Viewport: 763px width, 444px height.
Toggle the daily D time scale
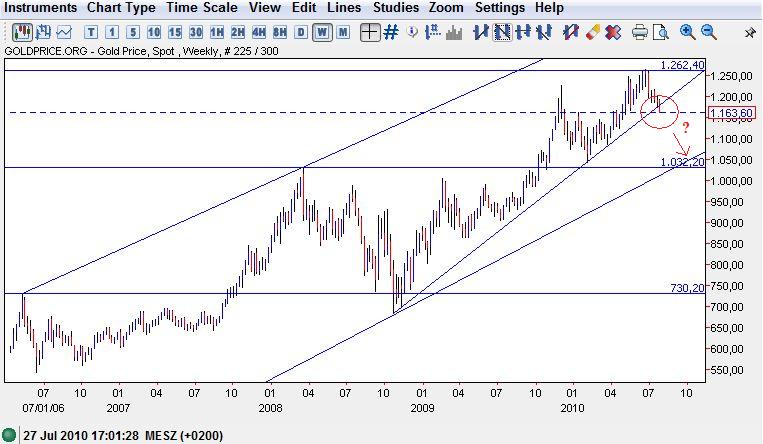(301, 32)
